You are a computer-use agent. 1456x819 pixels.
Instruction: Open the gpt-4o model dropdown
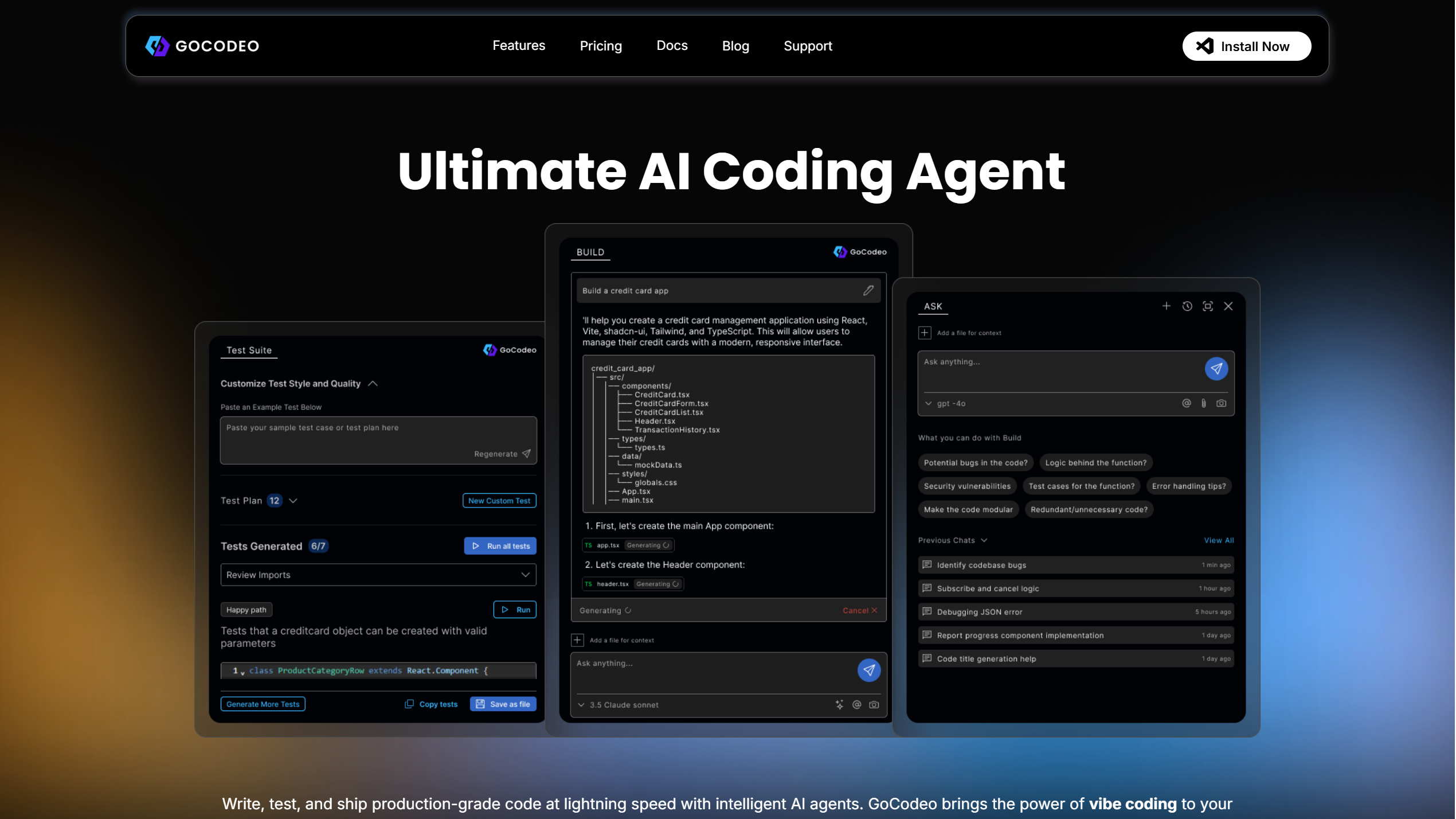point(945,404)
